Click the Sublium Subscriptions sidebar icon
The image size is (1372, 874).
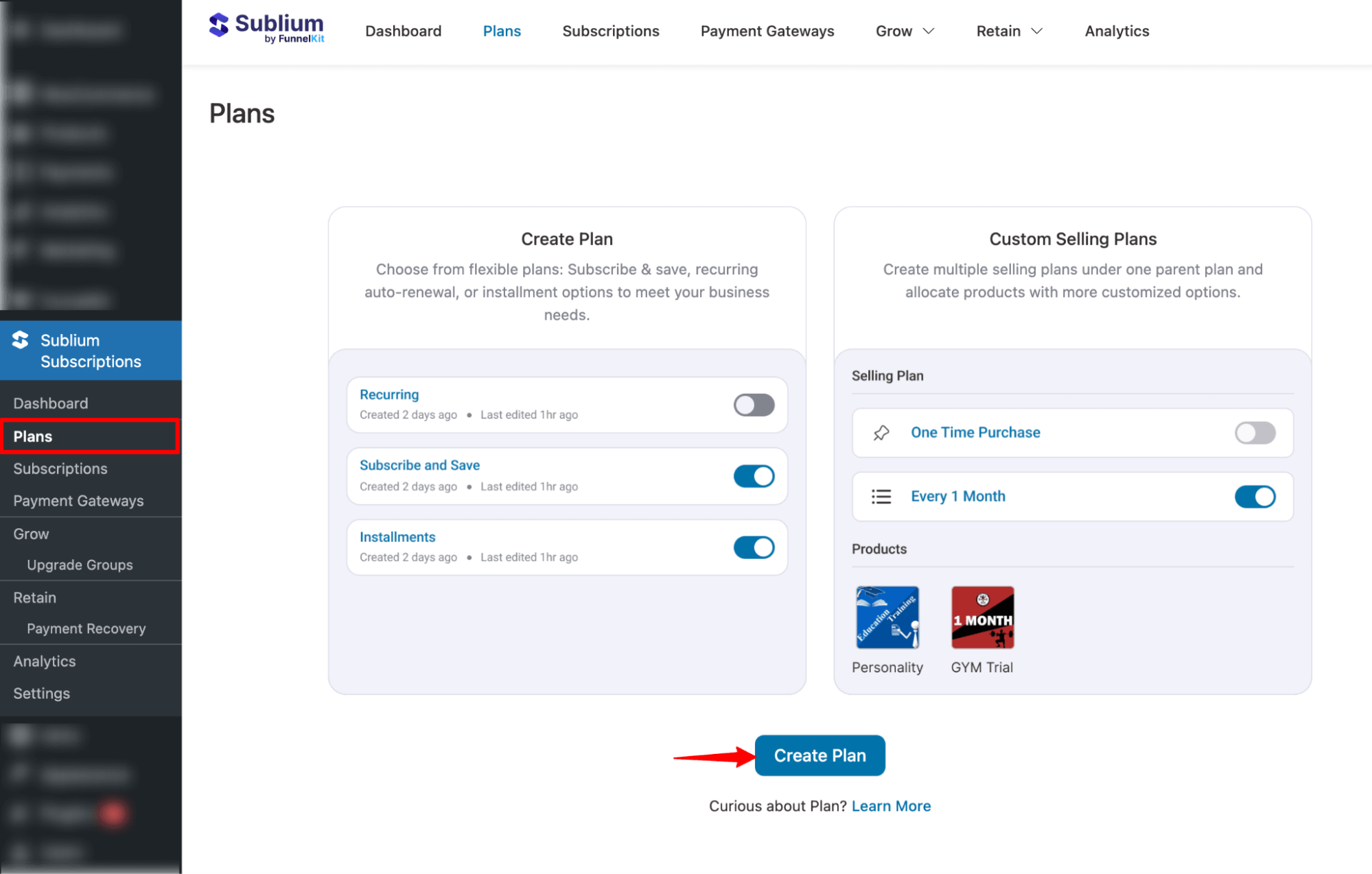pos(21,340)
